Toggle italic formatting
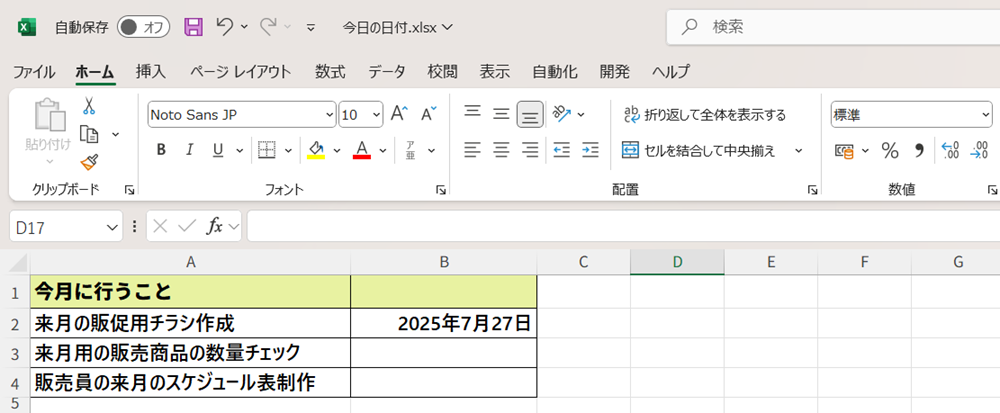This screenshot has height=413, width=1000. 189,150
